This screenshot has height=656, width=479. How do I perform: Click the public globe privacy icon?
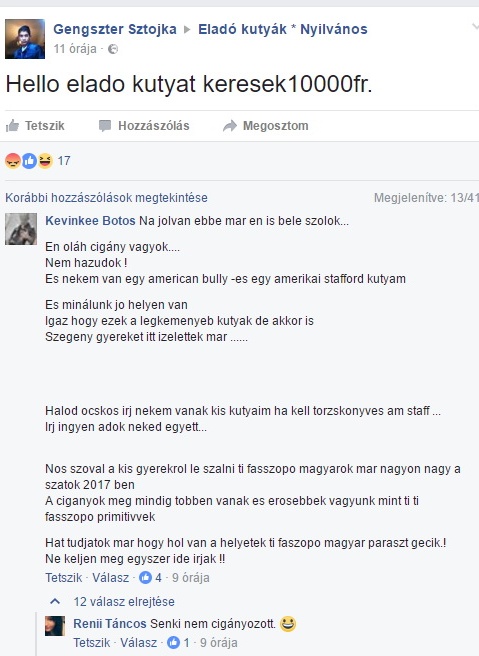click(x=113, y=49)
